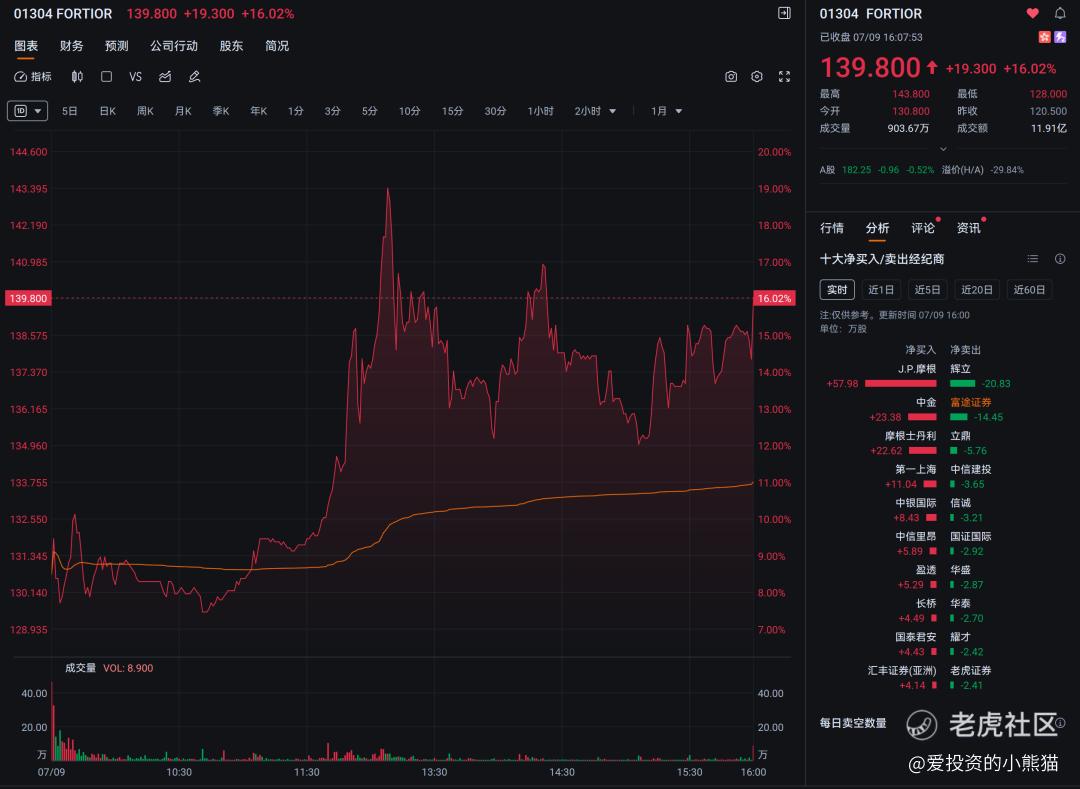Select the 年K timeframe
Screen dimensions: 1080x789
pyautogui.click(x=258, y=111)
